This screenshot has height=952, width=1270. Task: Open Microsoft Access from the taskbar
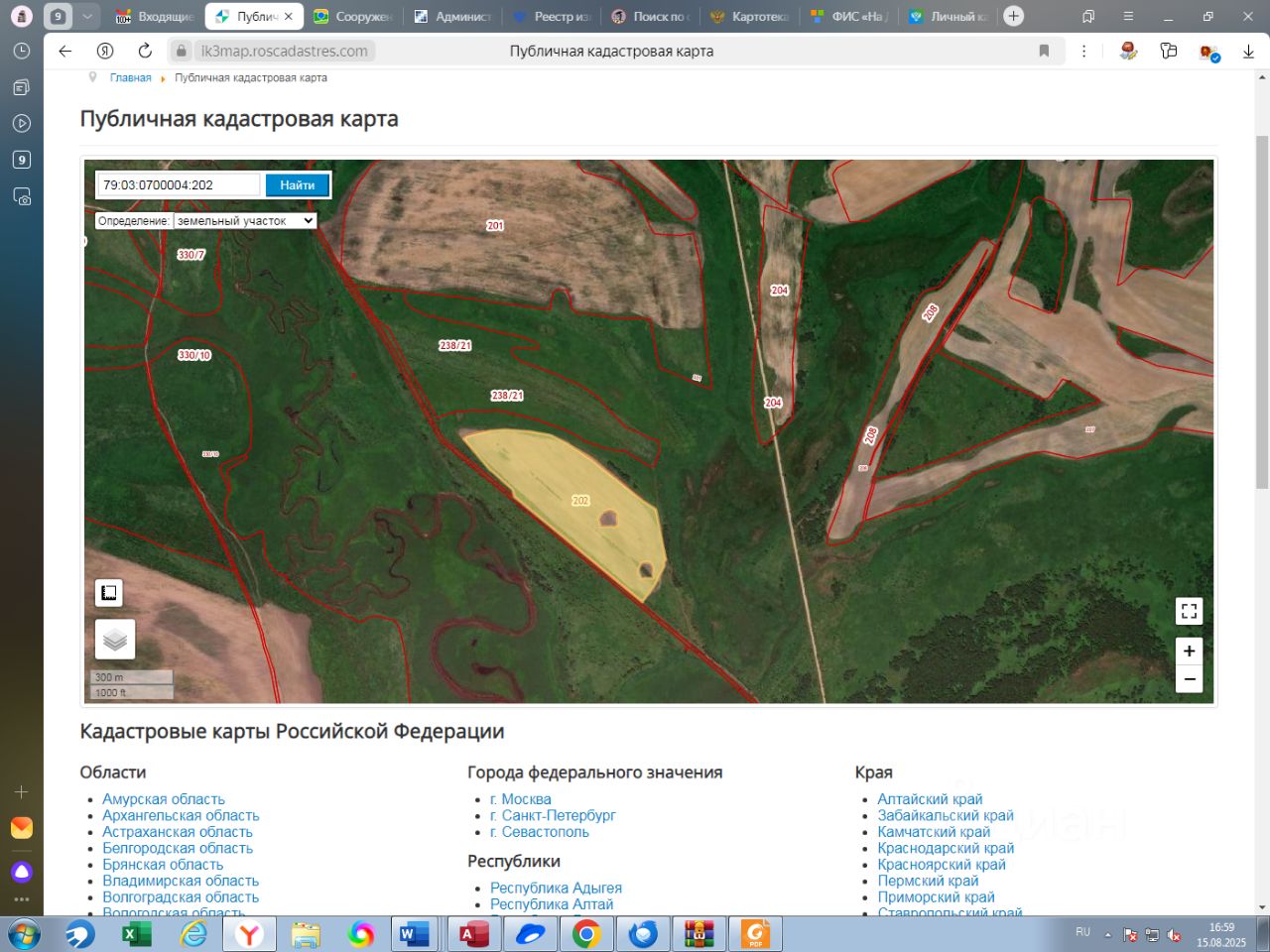[x=473, y=934]
